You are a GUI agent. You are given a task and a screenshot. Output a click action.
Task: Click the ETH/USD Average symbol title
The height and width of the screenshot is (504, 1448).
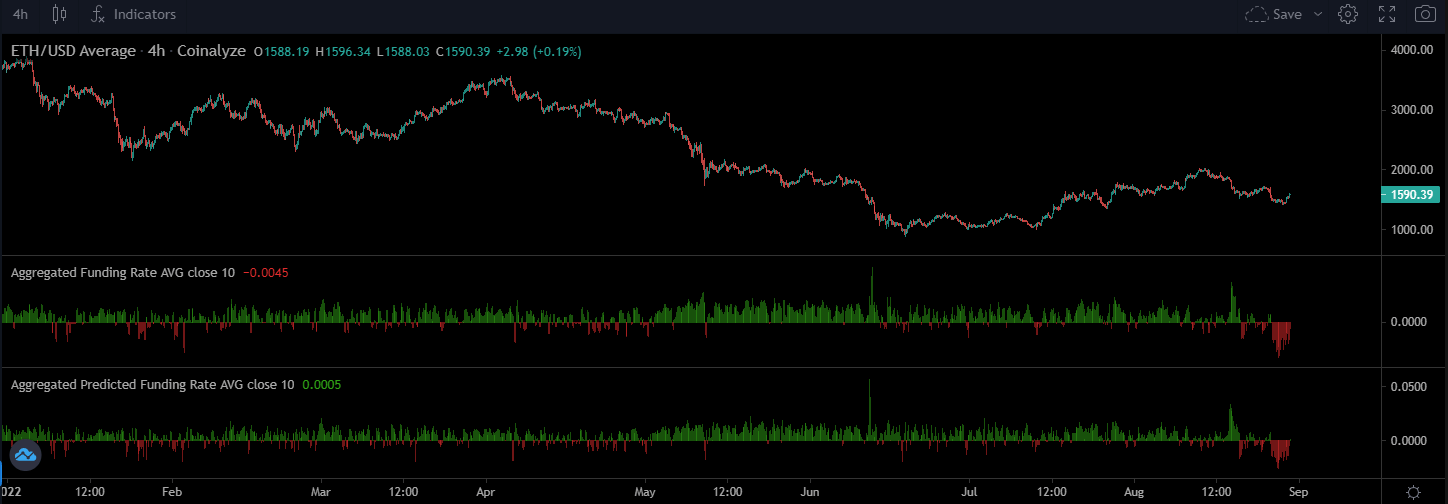72,51
